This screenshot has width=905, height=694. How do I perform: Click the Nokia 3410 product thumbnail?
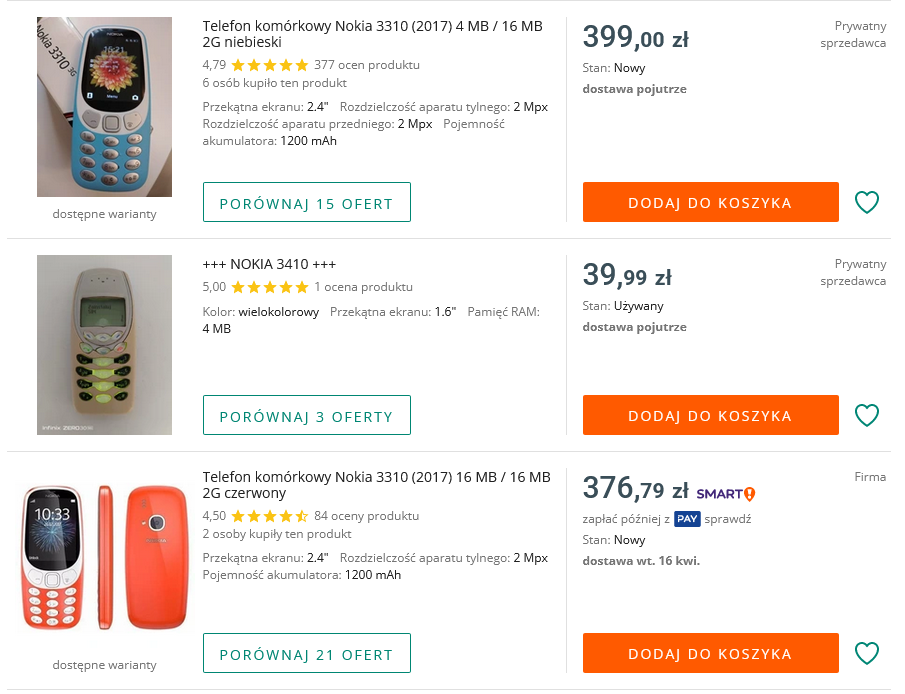pyautogui.click(x=103, y=345)
